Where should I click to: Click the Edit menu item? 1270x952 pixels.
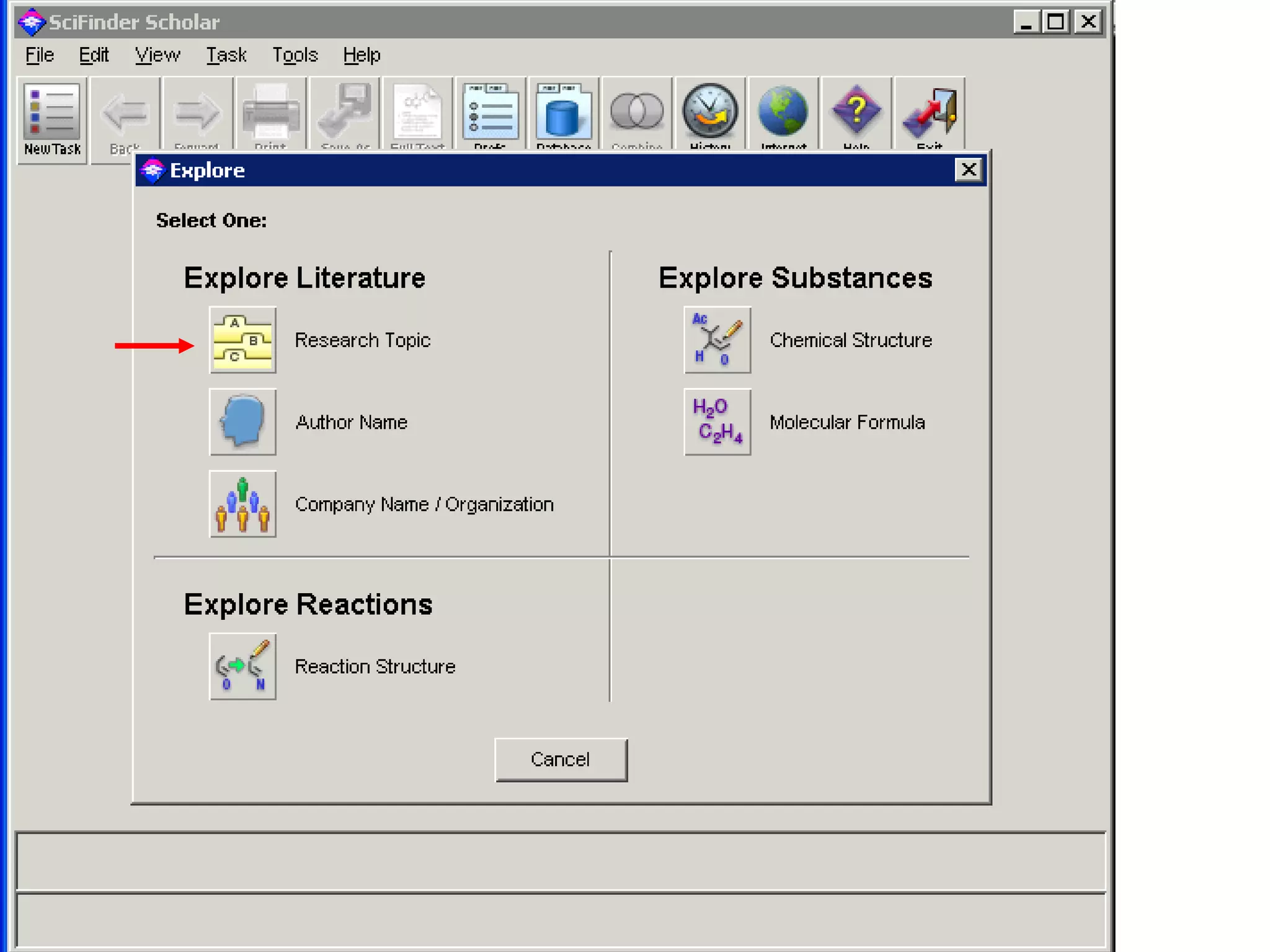(x=94, y=55)
